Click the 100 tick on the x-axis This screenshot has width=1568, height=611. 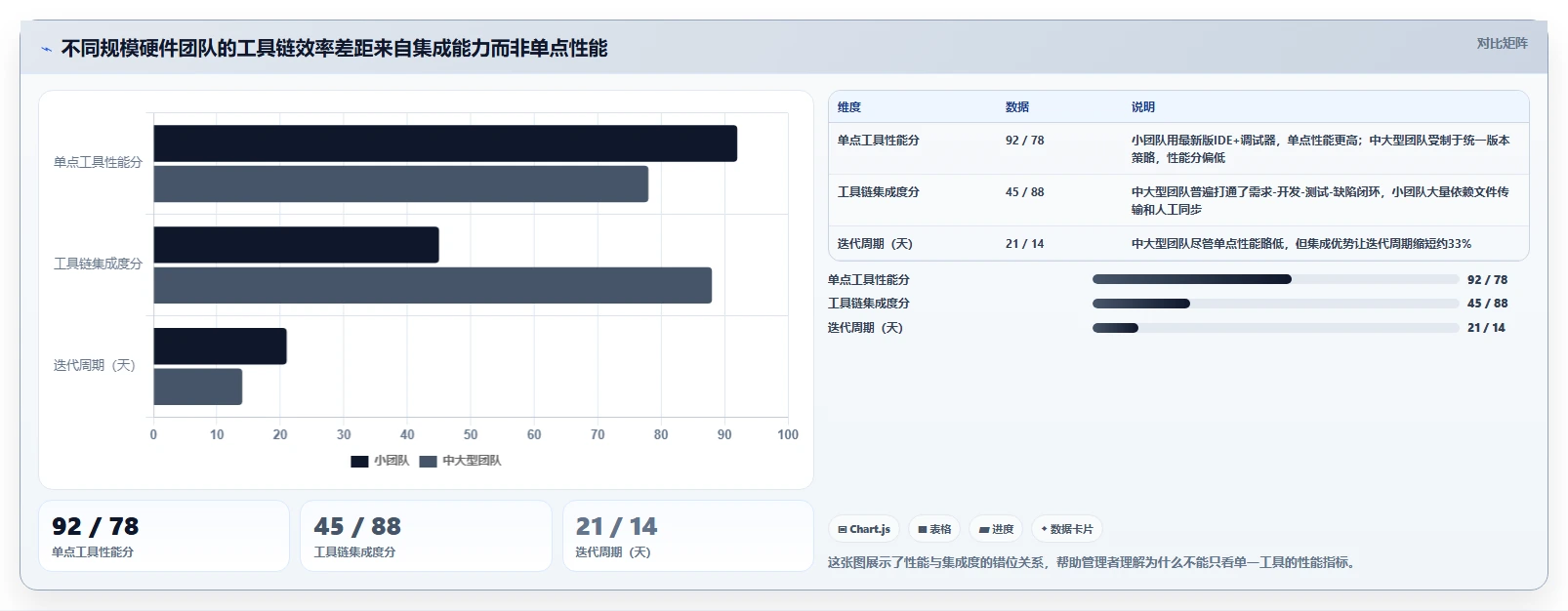click(x=788, y=434)
